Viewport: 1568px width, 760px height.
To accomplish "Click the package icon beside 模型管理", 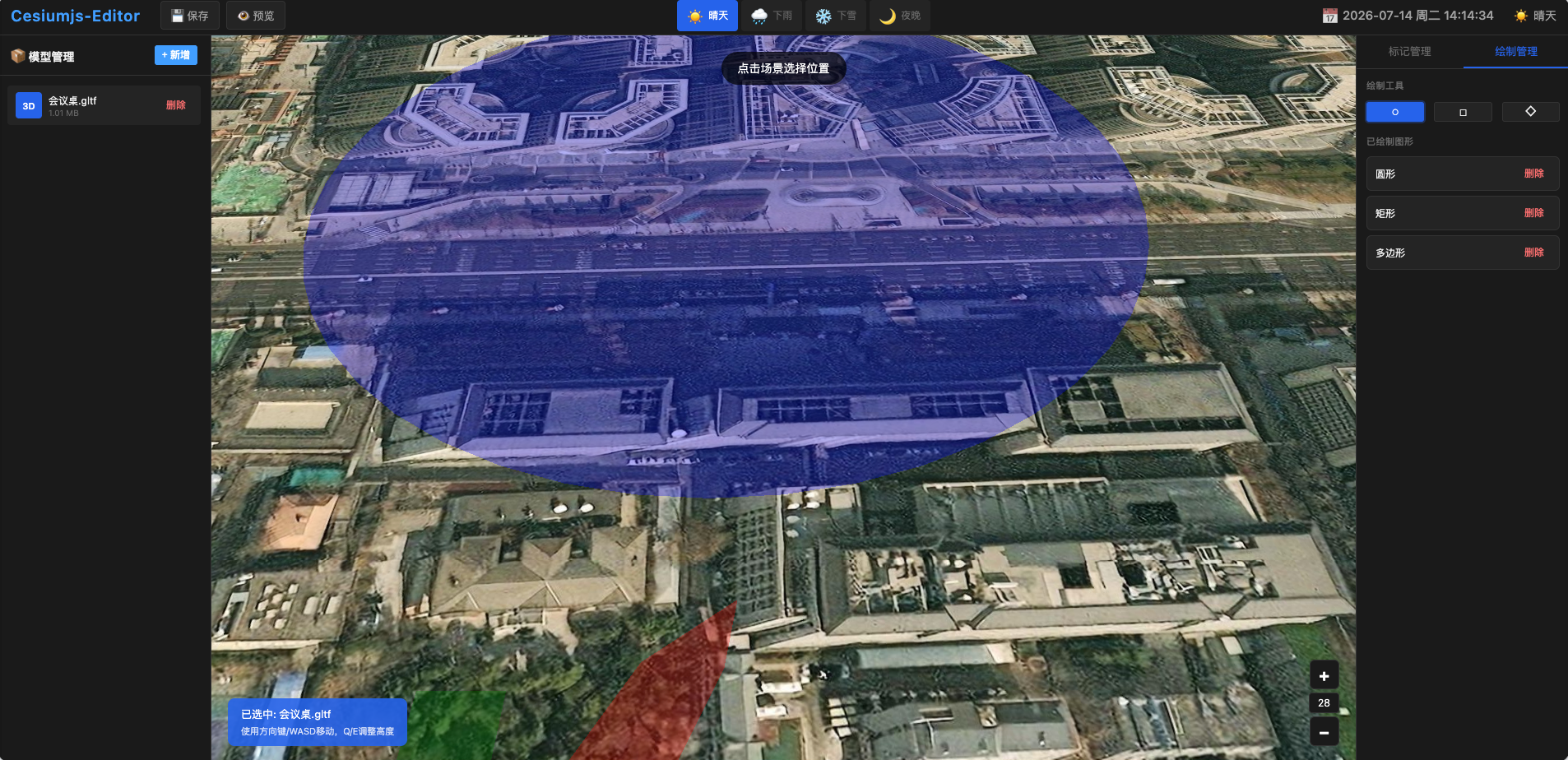I will [17, 56].
